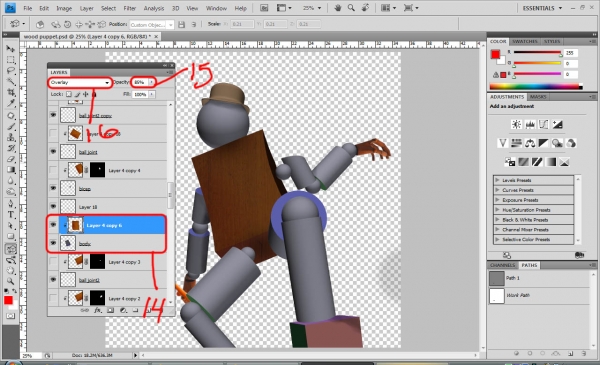Open the File menu
This screenshot has width=600, height=365.
[28, 8]
